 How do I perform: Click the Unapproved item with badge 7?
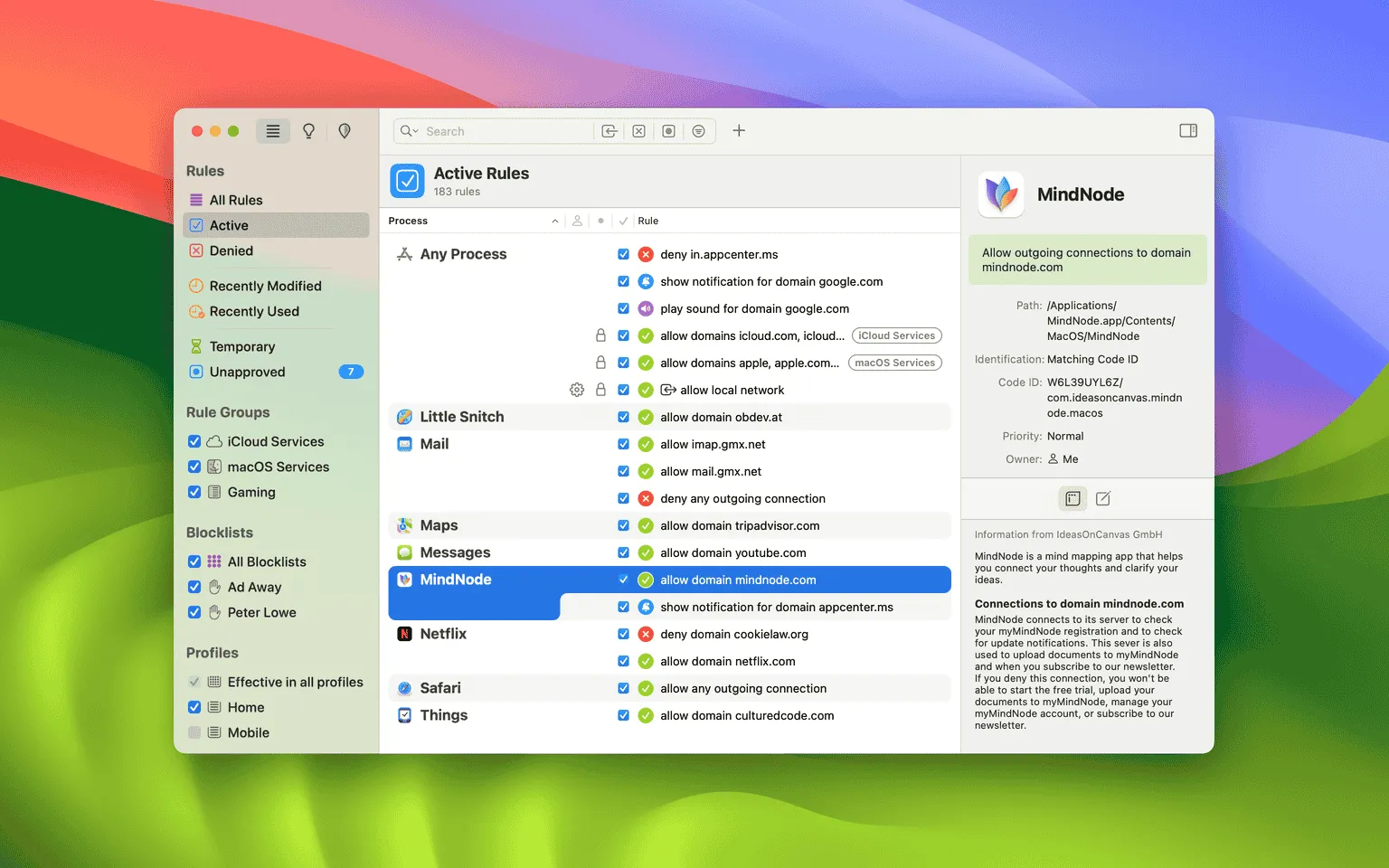247,372
